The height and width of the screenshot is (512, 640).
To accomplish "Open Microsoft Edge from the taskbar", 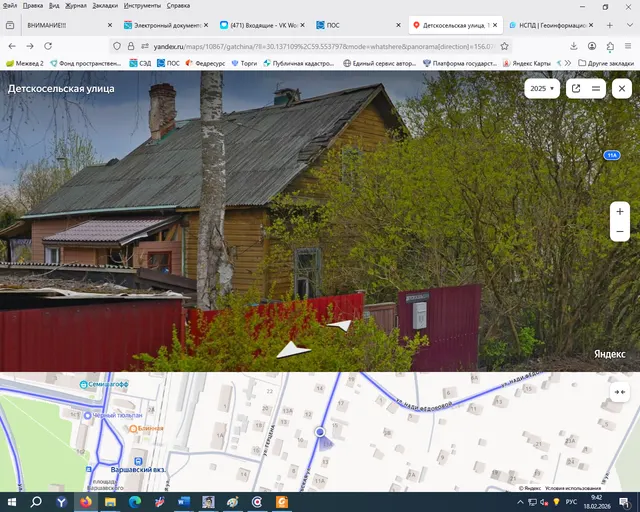I will 135,502.
